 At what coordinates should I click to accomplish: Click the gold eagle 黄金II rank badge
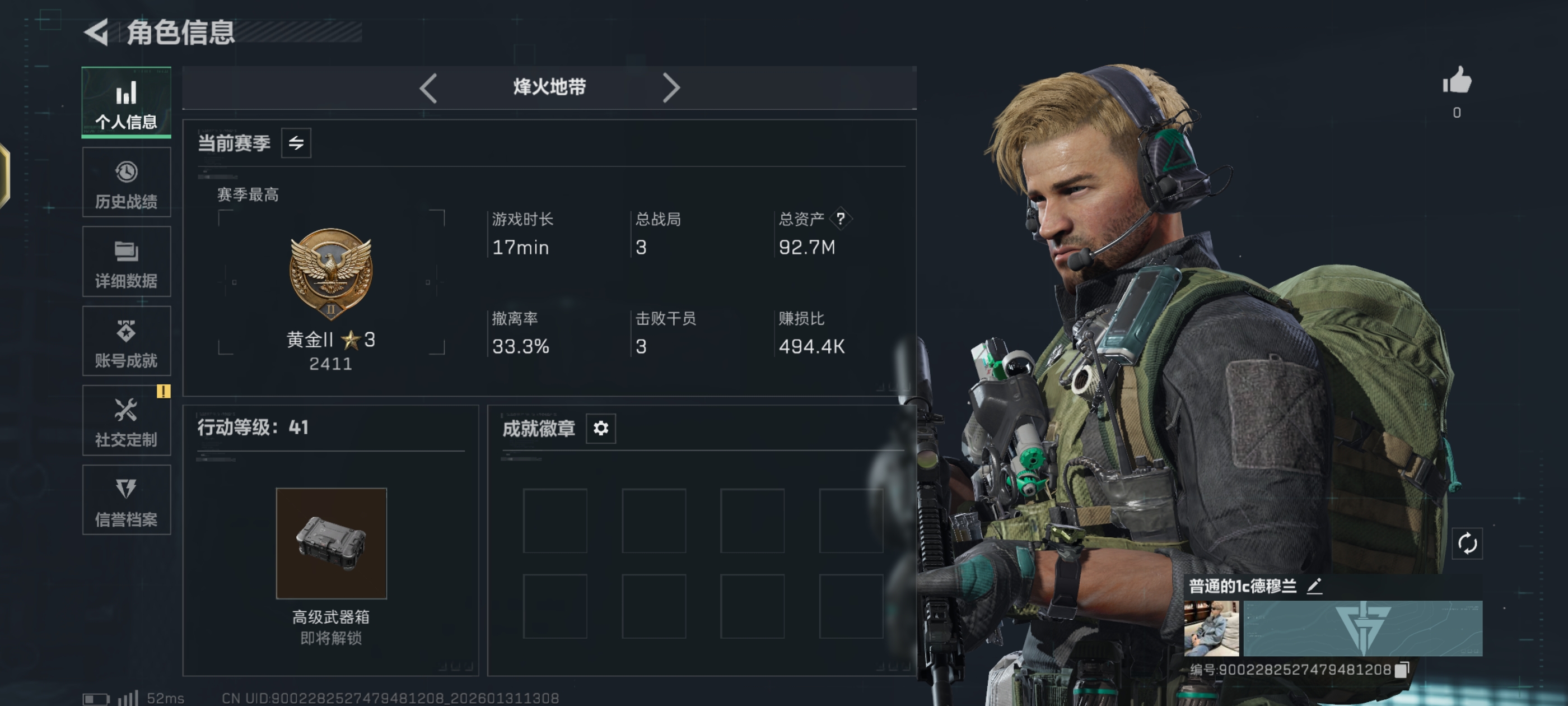coord(330,273)
